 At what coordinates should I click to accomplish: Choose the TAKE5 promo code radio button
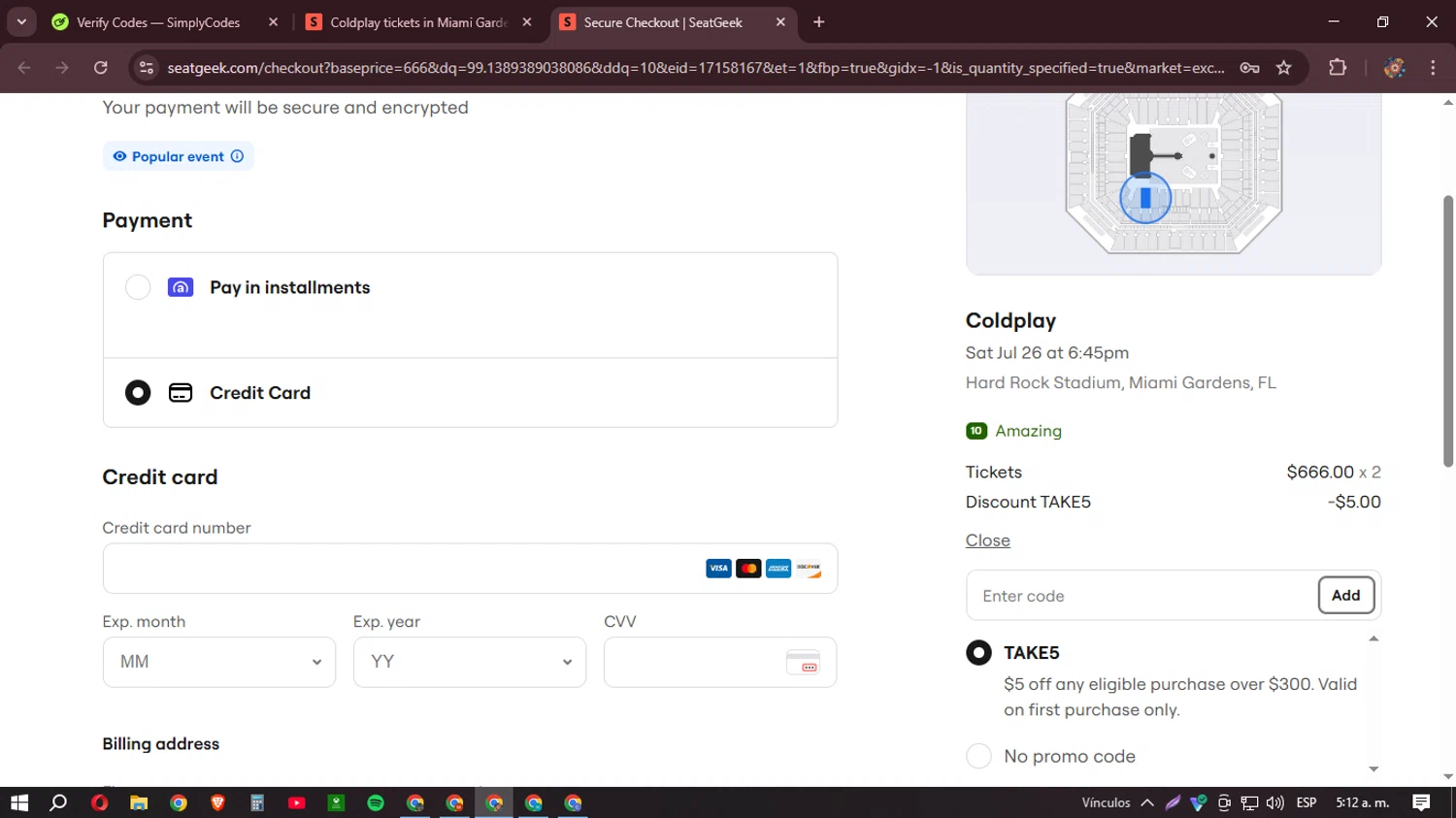click(978, 653)
